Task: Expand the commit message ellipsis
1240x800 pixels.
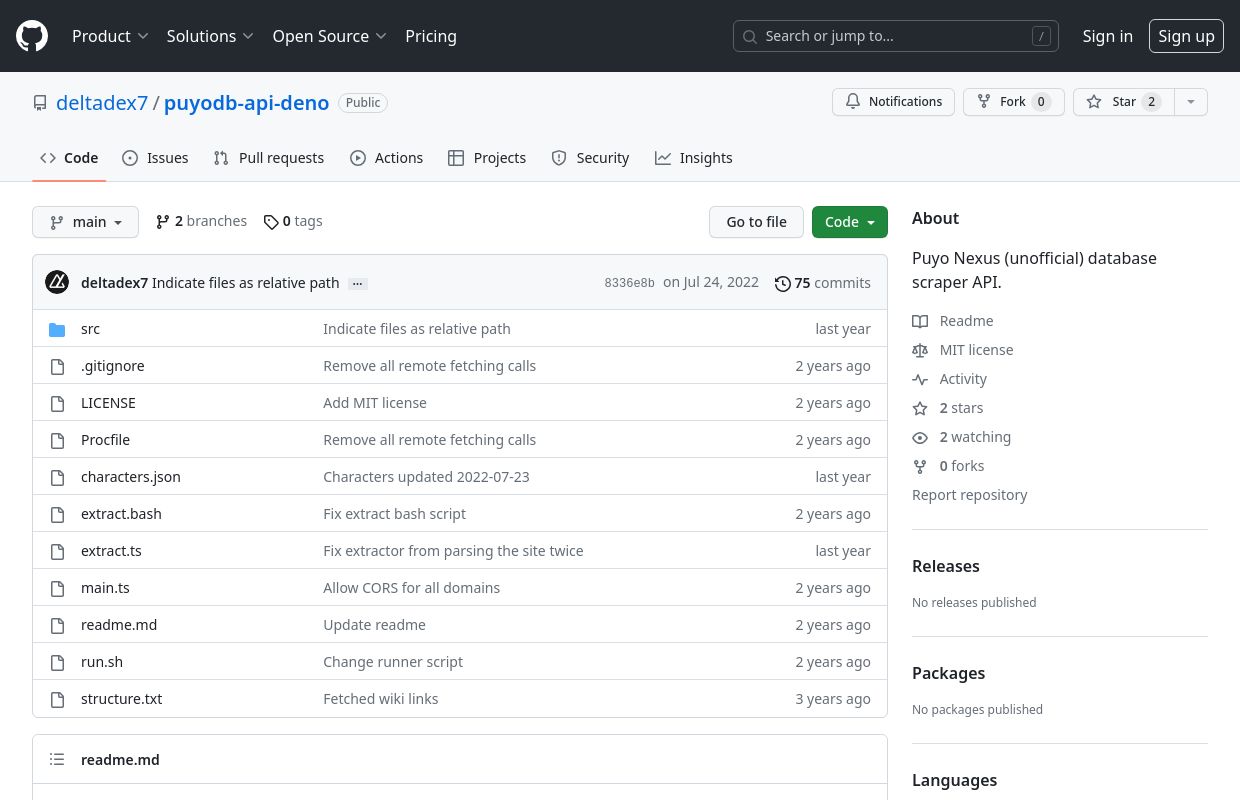Action: (x=357, y=283)
